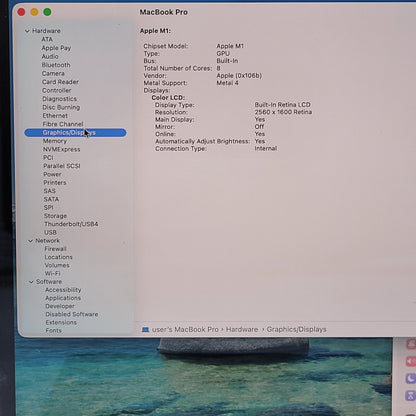Viewport: 416px width, 416px height.
Task: Open the Power hardware entry
Action: coord(52,174)
